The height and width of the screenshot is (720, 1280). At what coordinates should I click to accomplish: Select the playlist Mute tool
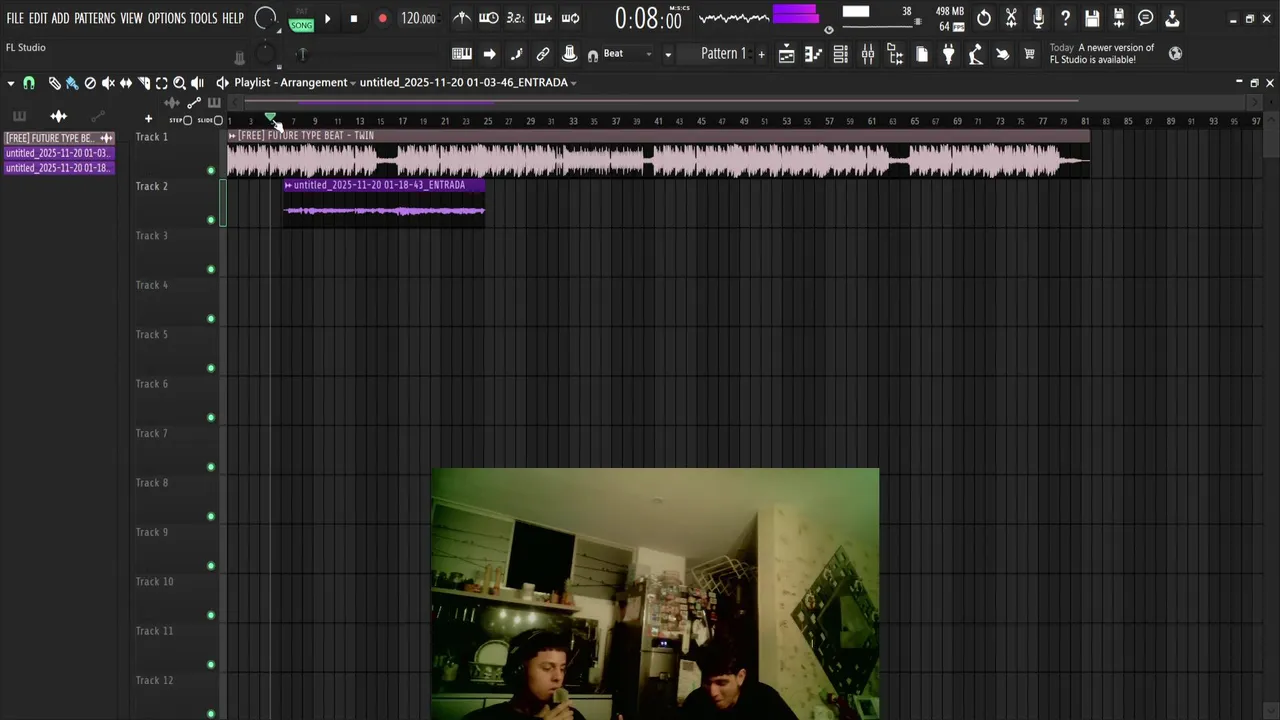[108, 83]
